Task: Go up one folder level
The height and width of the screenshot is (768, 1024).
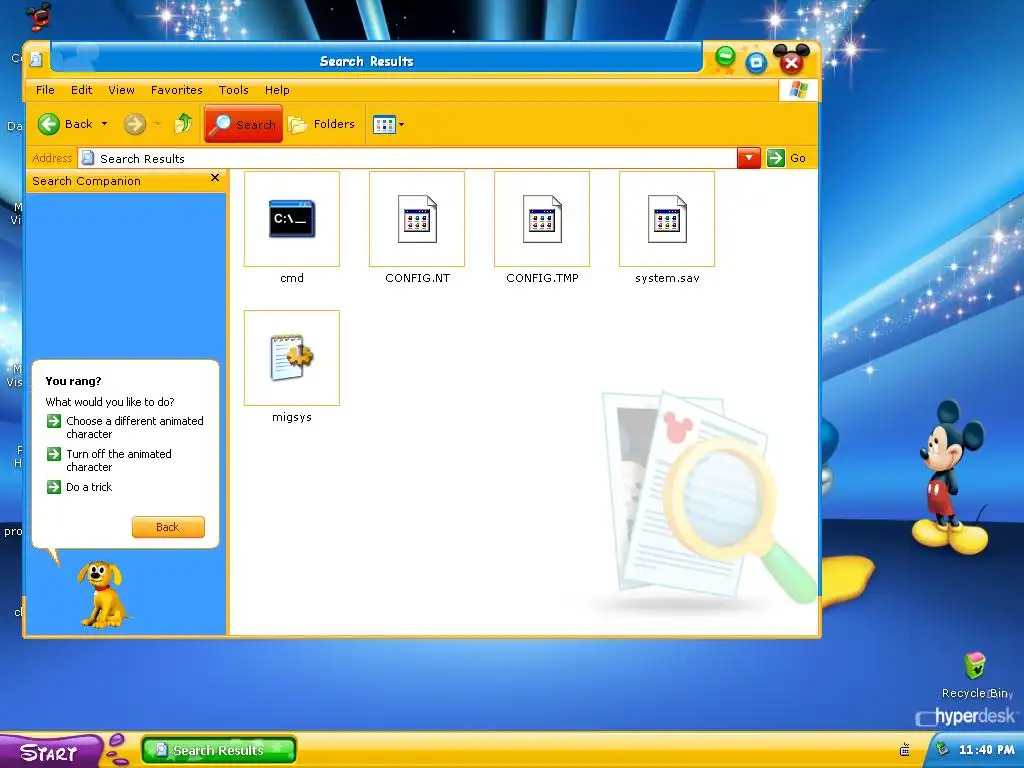Action: [184, 123]
